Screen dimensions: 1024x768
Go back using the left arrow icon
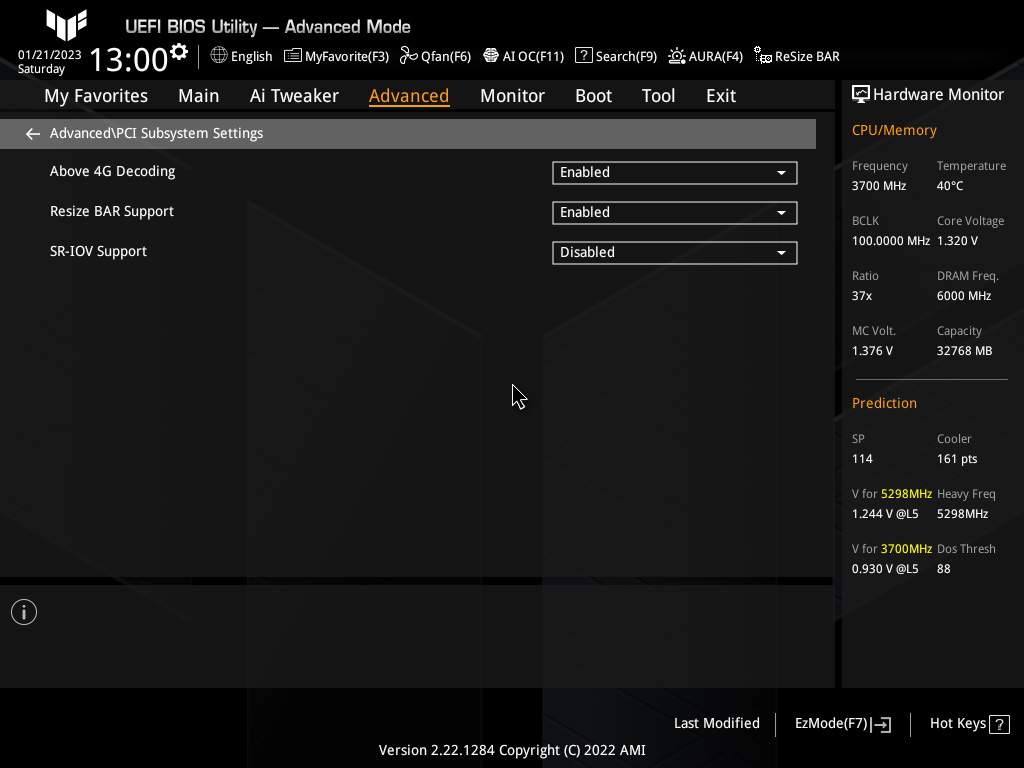[33, 134]
